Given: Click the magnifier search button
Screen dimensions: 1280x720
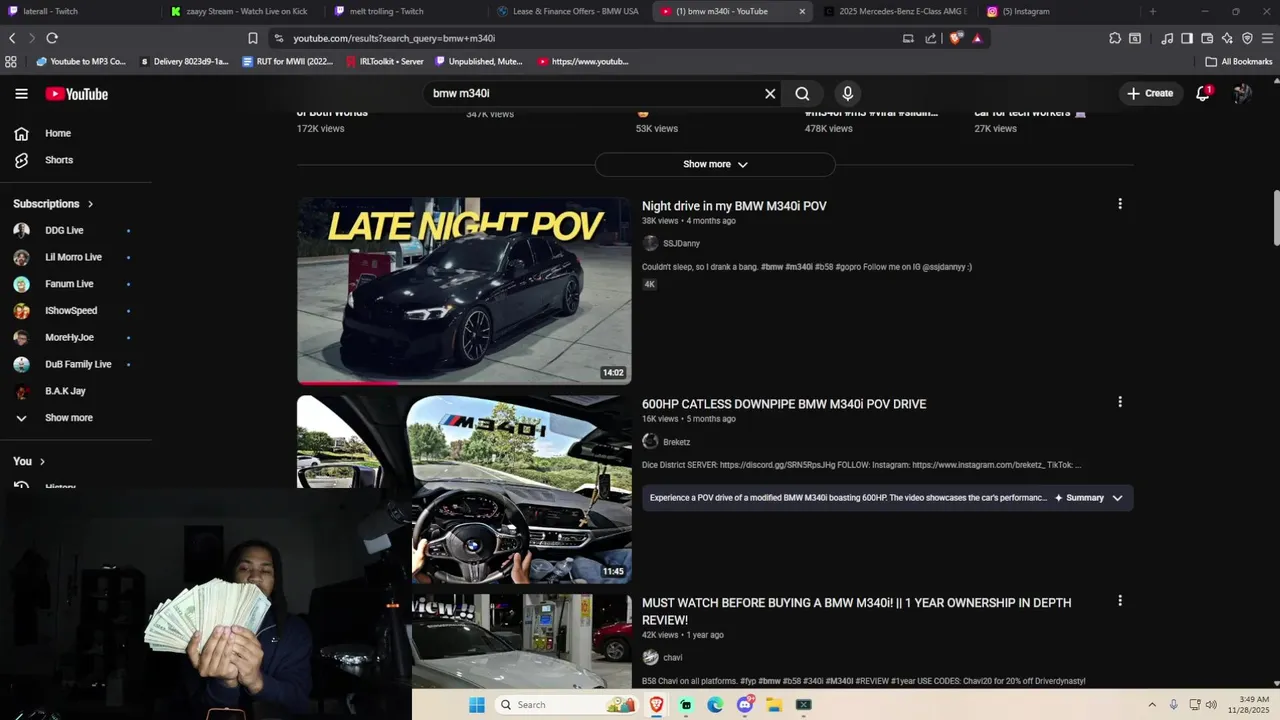Looking at the screenshot, I should (x=802, y=93).
